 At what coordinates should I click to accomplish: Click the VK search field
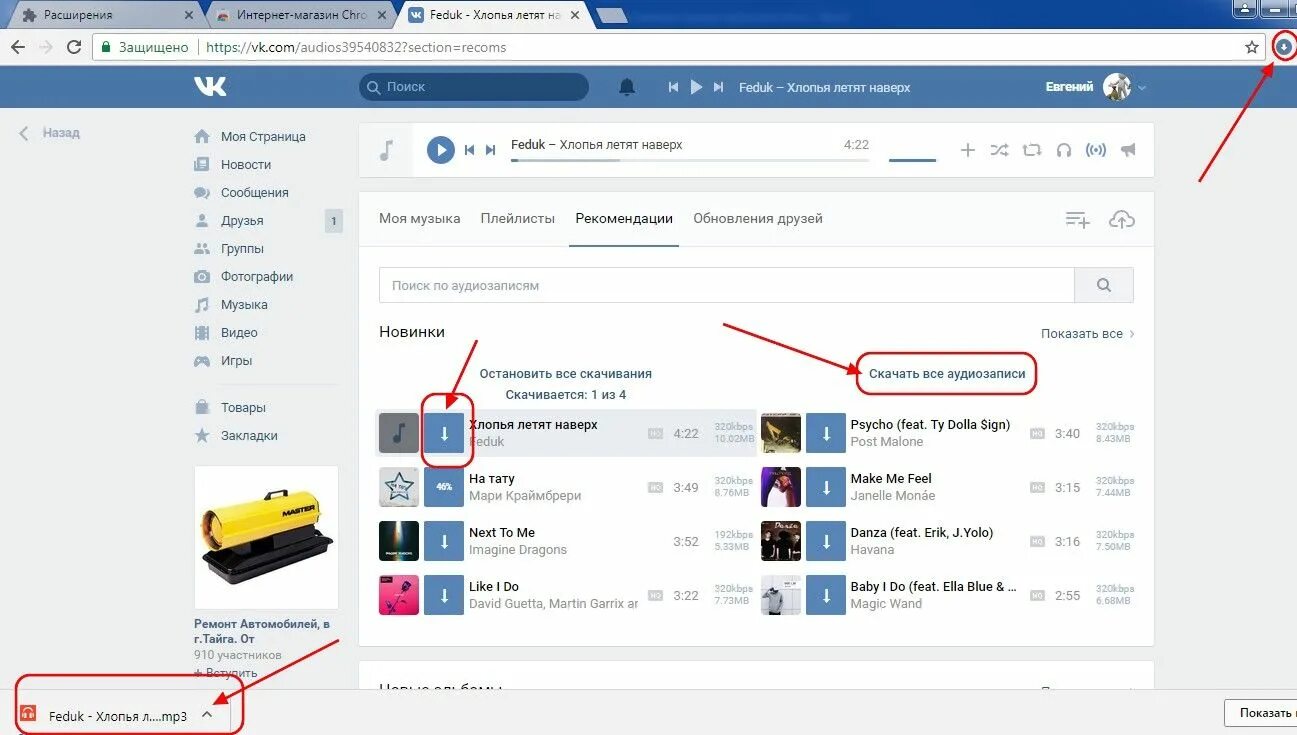474,87
